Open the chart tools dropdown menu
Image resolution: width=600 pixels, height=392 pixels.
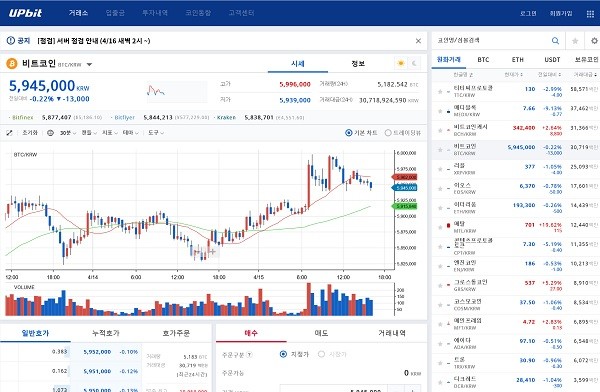(156, 133)
